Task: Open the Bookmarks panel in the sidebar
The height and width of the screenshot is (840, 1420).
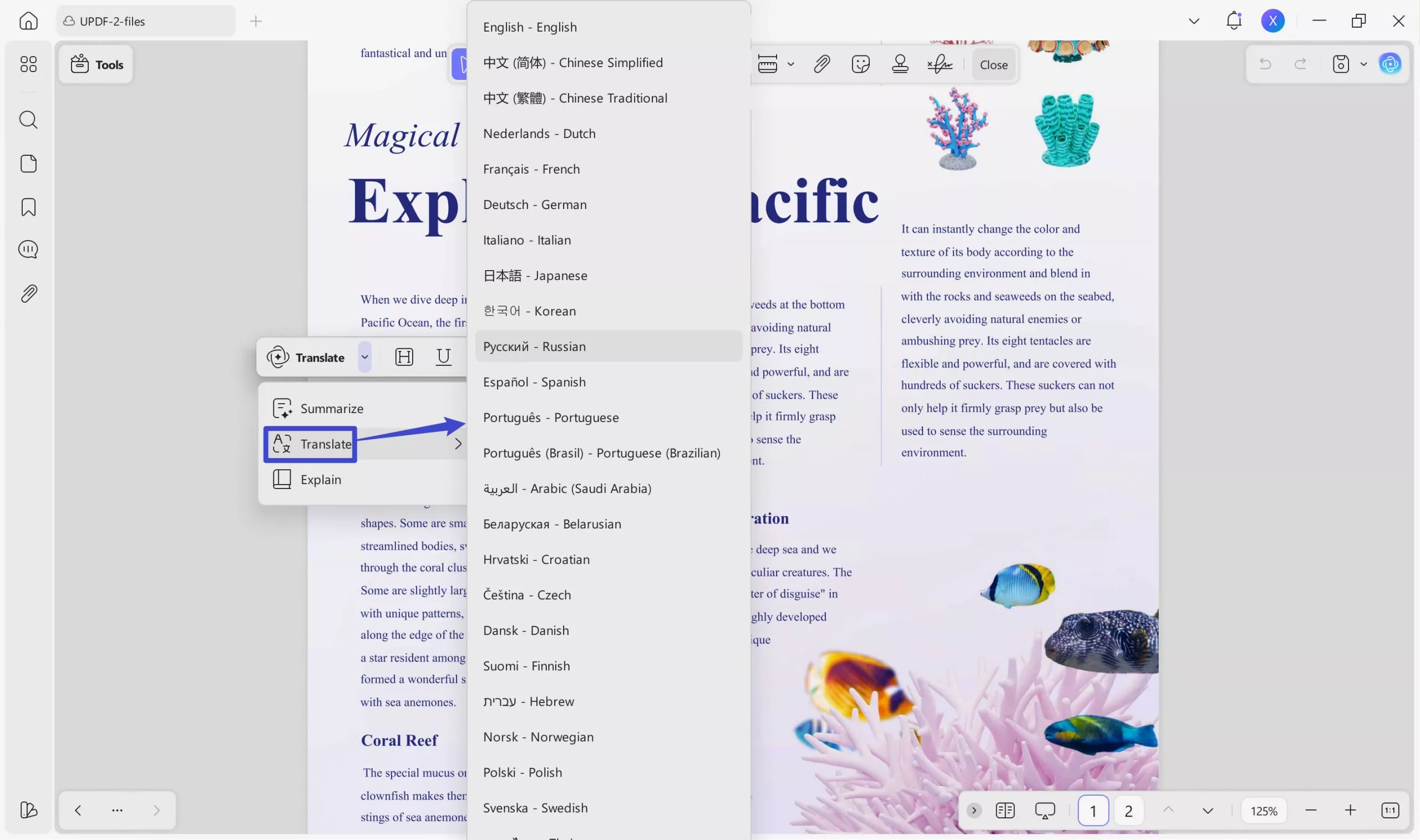Action: (28, 208)
